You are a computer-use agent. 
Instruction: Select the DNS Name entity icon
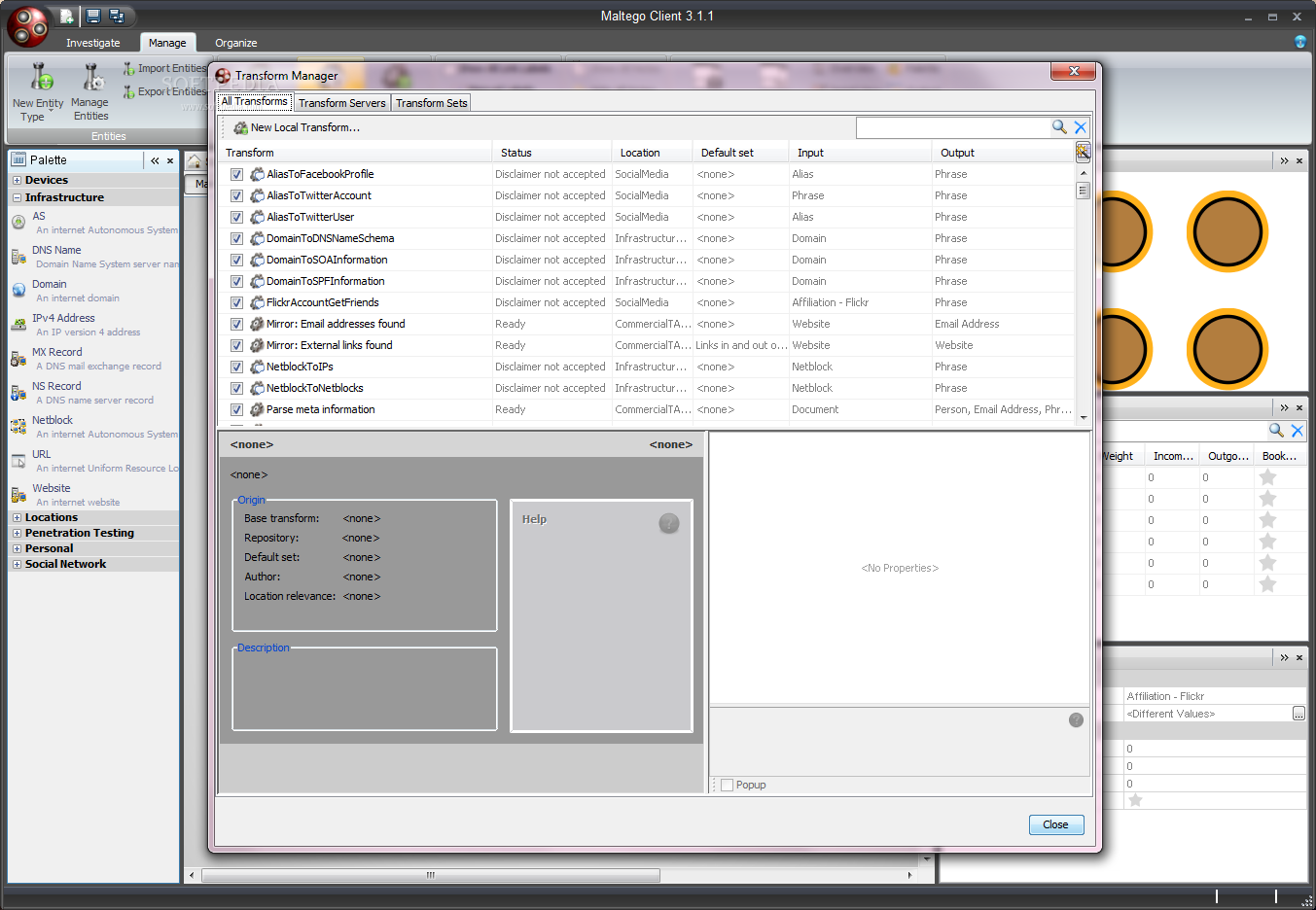click(x=18, y=257)
